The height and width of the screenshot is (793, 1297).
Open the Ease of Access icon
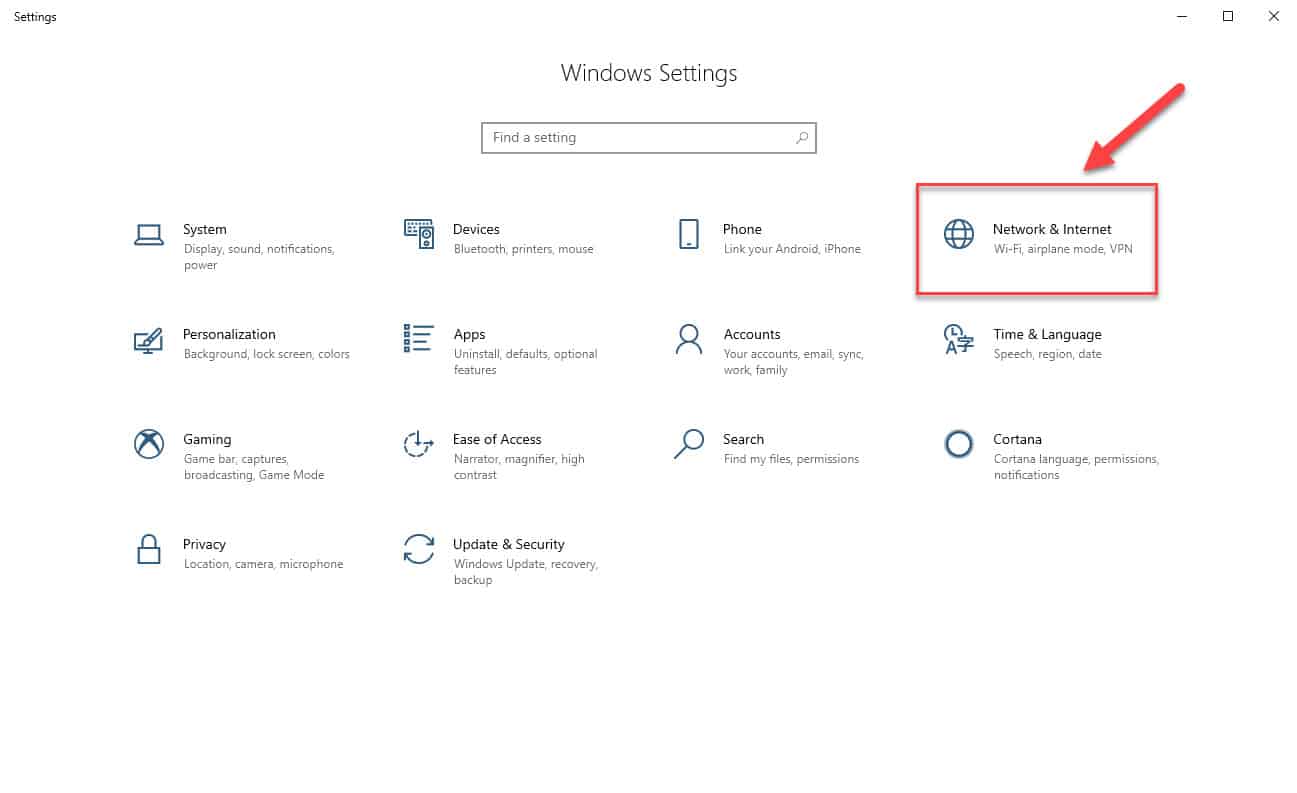click(418, 444)
